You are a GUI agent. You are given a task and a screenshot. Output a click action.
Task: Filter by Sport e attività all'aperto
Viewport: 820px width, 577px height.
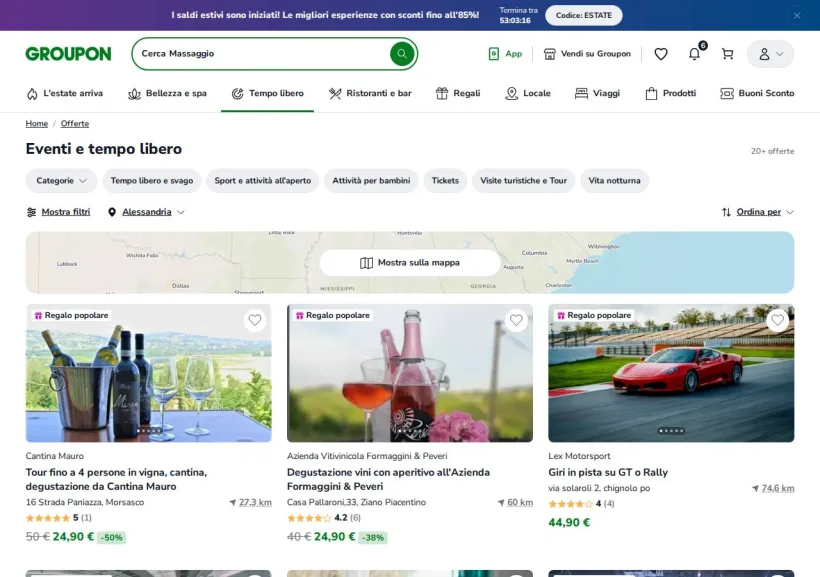point(263,180)
